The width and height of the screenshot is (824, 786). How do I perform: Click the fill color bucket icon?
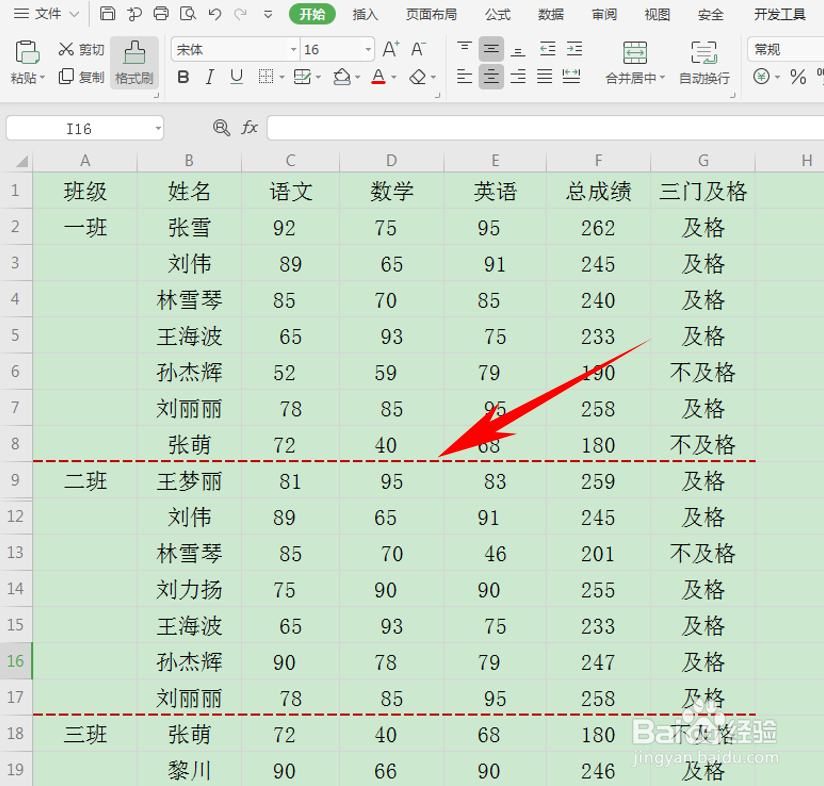(342, 77)
